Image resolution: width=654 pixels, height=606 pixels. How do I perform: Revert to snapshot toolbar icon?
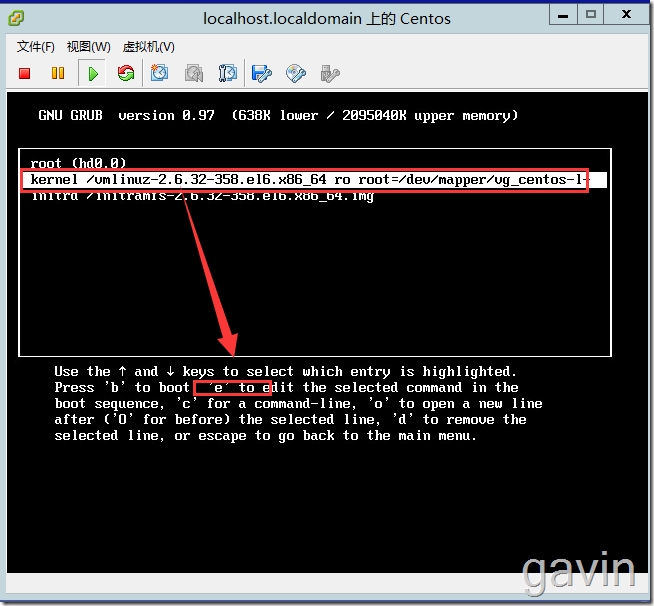(194, 73)
